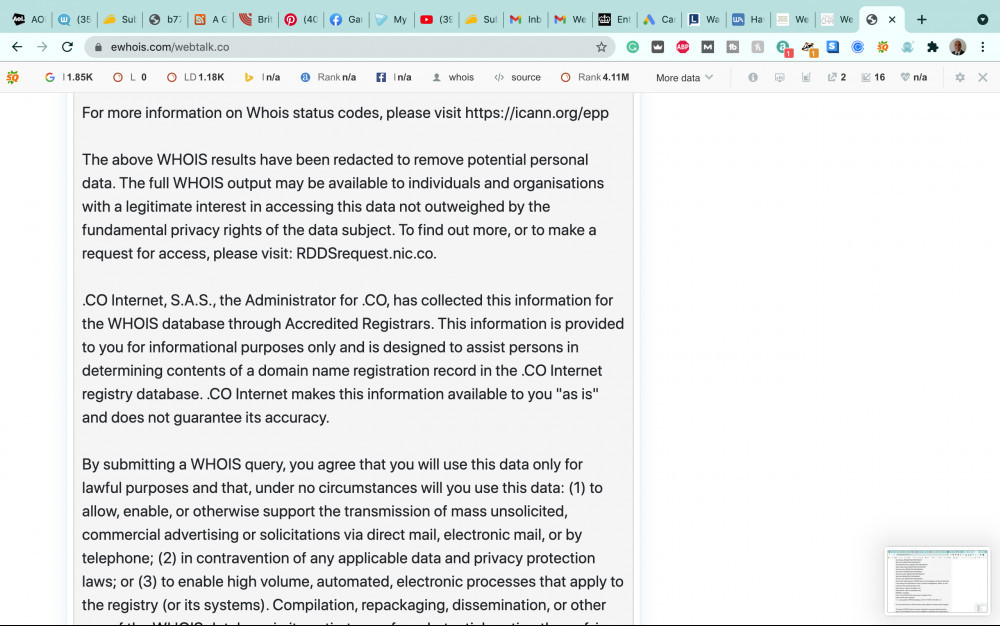The width and height of the screenshot is (1000, 626).
Task: Switch to the b77 tab
Action: click(166, 20)
